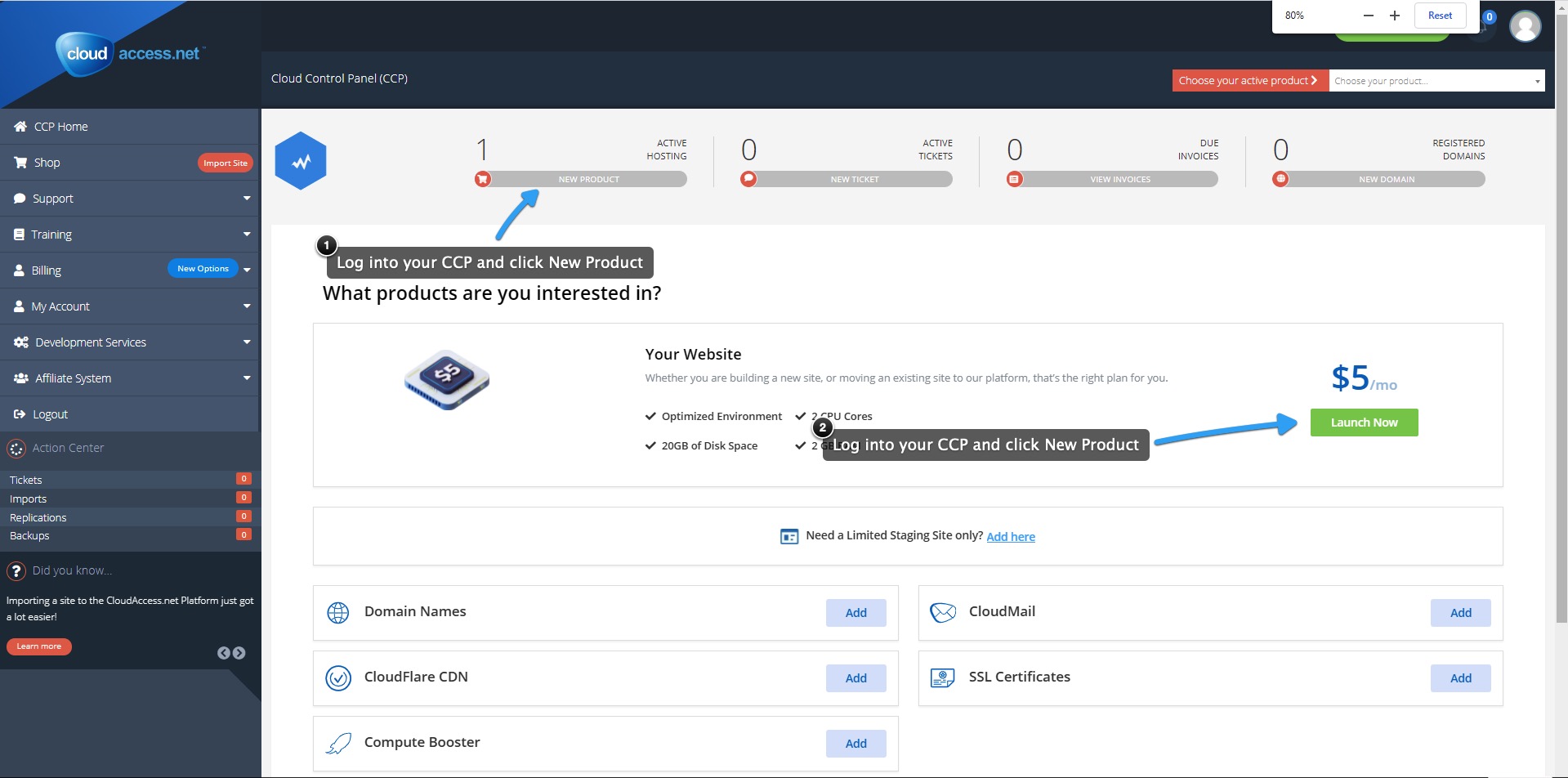The image size is (1568, 778).
Task: Open the Shop menu item
Action: (129, 163)
